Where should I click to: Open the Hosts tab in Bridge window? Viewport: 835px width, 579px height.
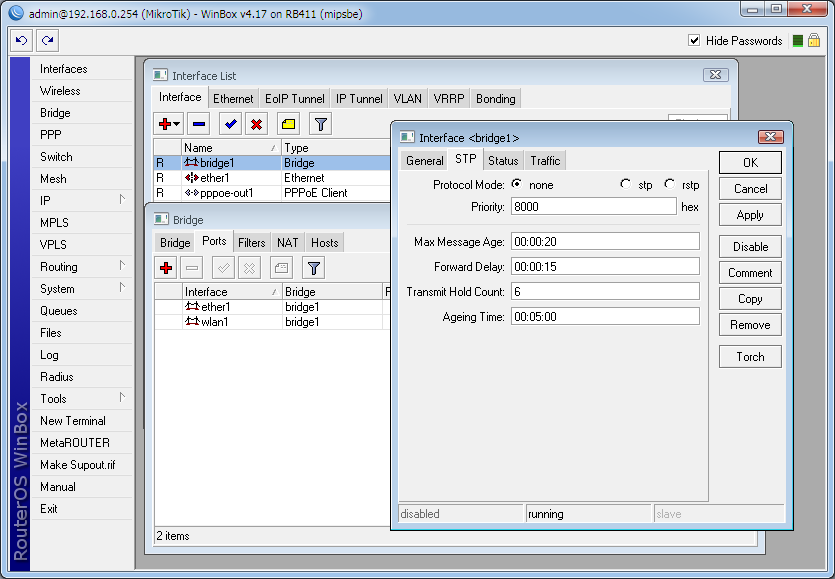point(324,243)
